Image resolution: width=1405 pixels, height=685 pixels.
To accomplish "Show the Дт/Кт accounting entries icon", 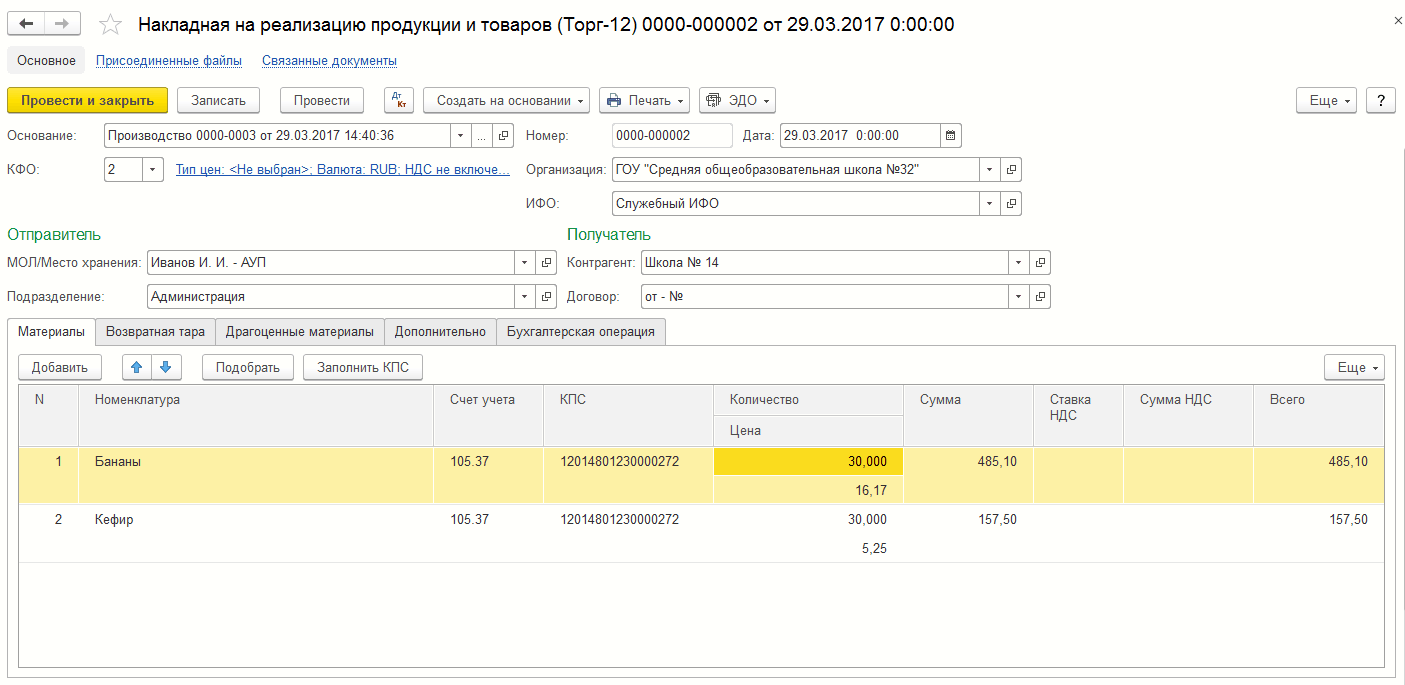I will click(x=398, y=100).
